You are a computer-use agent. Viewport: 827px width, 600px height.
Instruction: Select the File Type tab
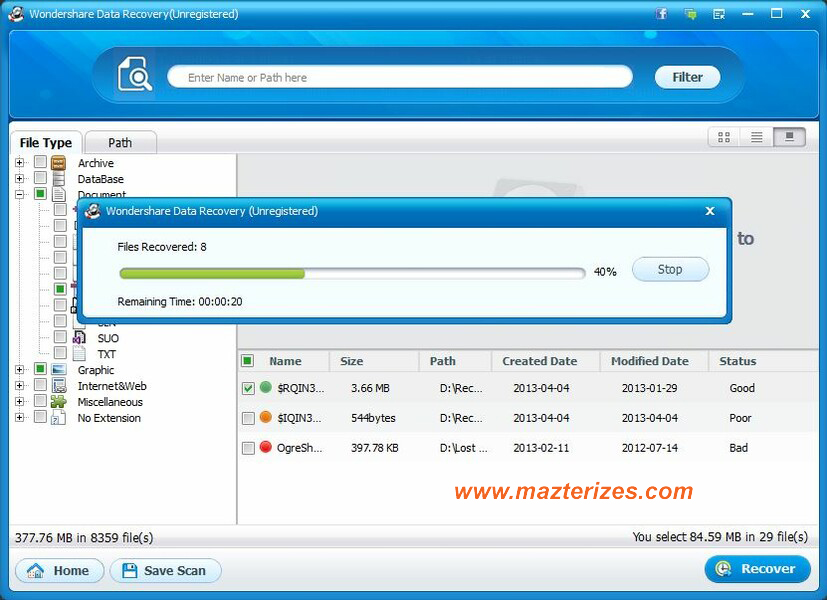[46, 143]
